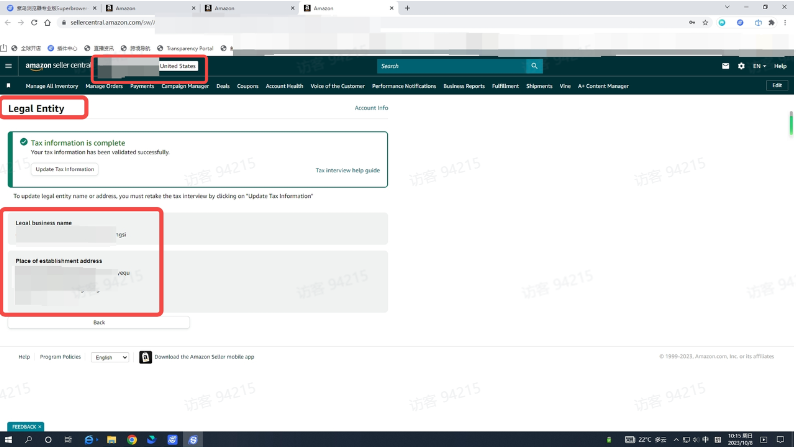
Task: Open the Seller Central hamburger menu
Action: point(9,66)
